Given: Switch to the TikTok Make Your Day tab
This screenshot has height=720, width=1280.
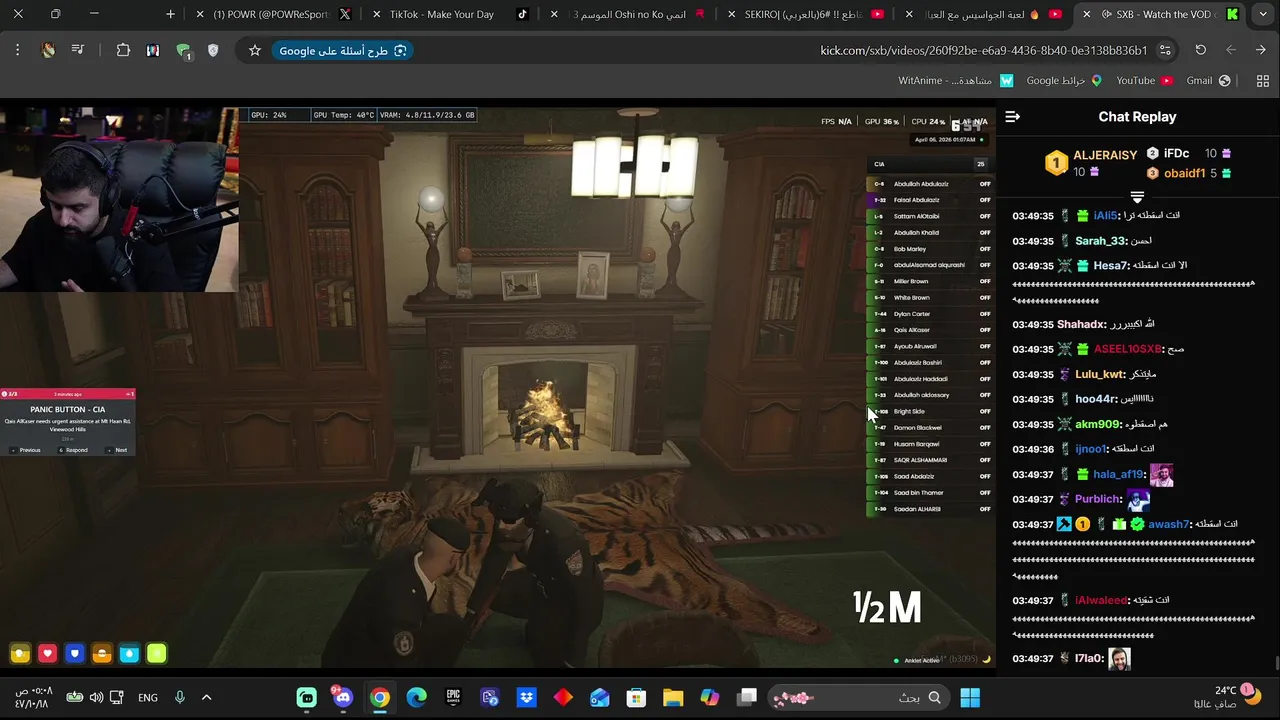Looking at the screenshot, I should [x=450, y=15].
